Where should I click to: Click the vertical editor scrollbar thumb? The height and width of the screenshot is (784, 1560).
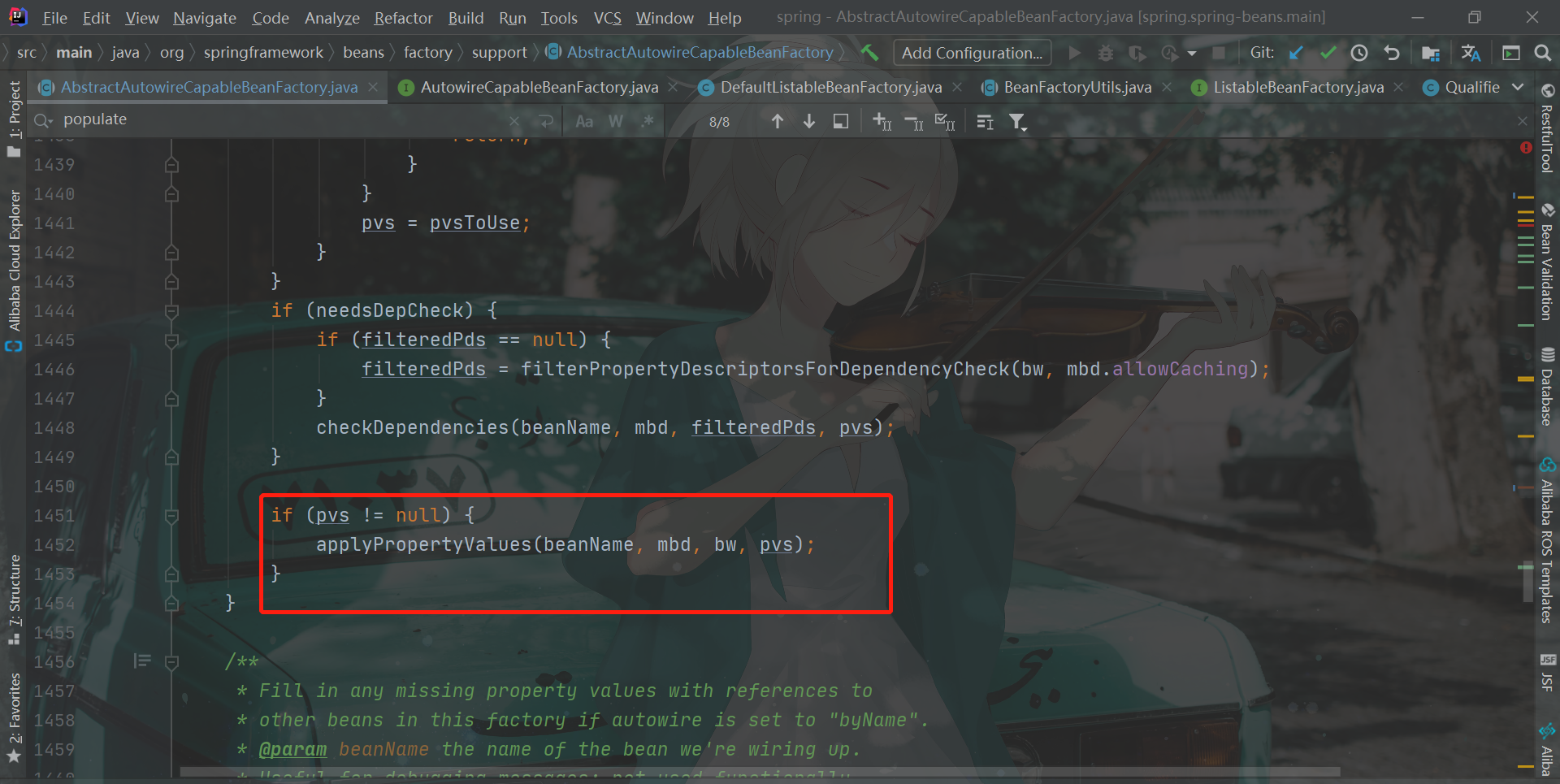[1527, 581]
